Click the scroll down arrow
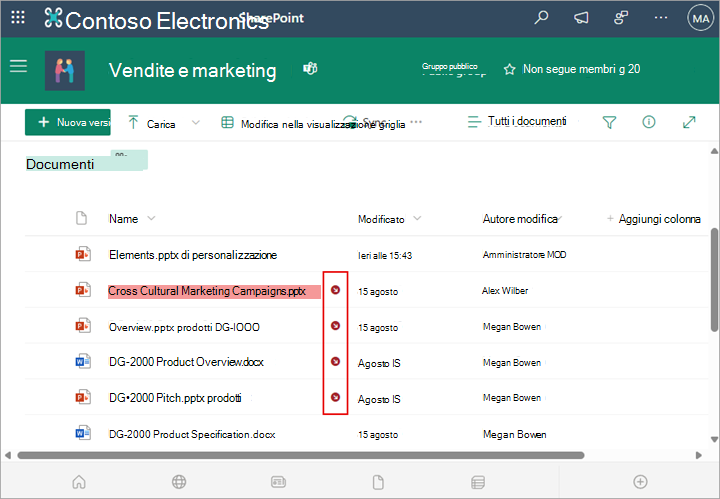Image resolution: width=720 pixels, height=499 pixels. click(x=714, y=439)
